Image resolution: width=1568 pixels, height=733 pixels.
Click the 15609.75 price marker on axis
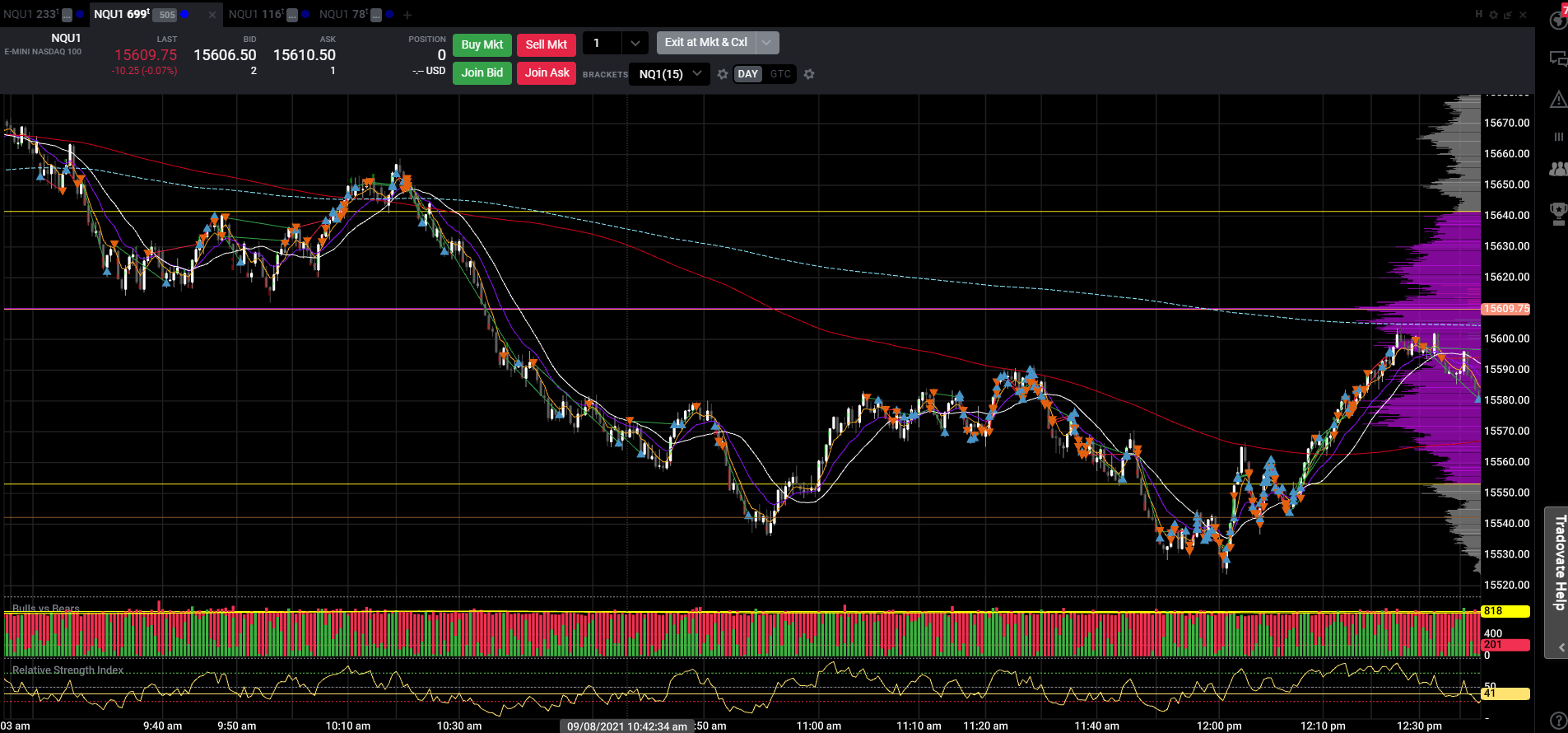point(1505,309)
